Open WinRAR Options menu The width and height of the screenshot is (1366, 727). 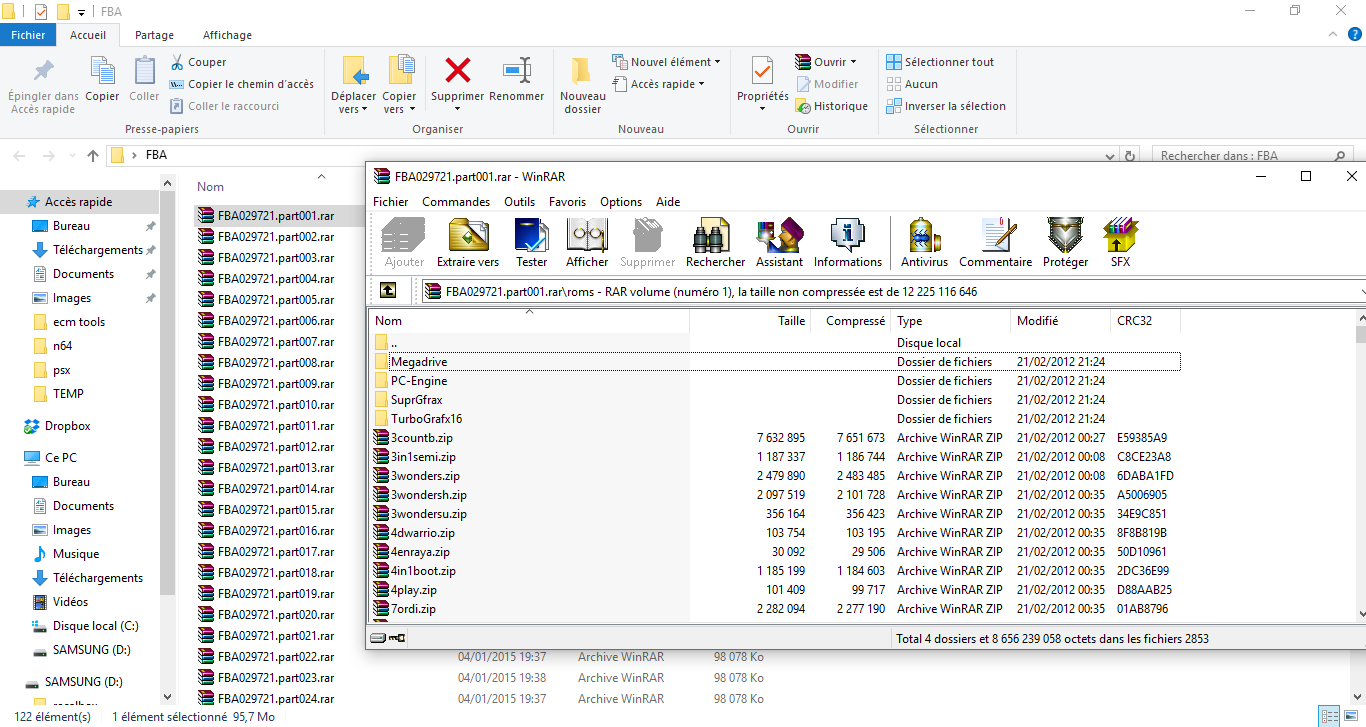click(621, 201)
